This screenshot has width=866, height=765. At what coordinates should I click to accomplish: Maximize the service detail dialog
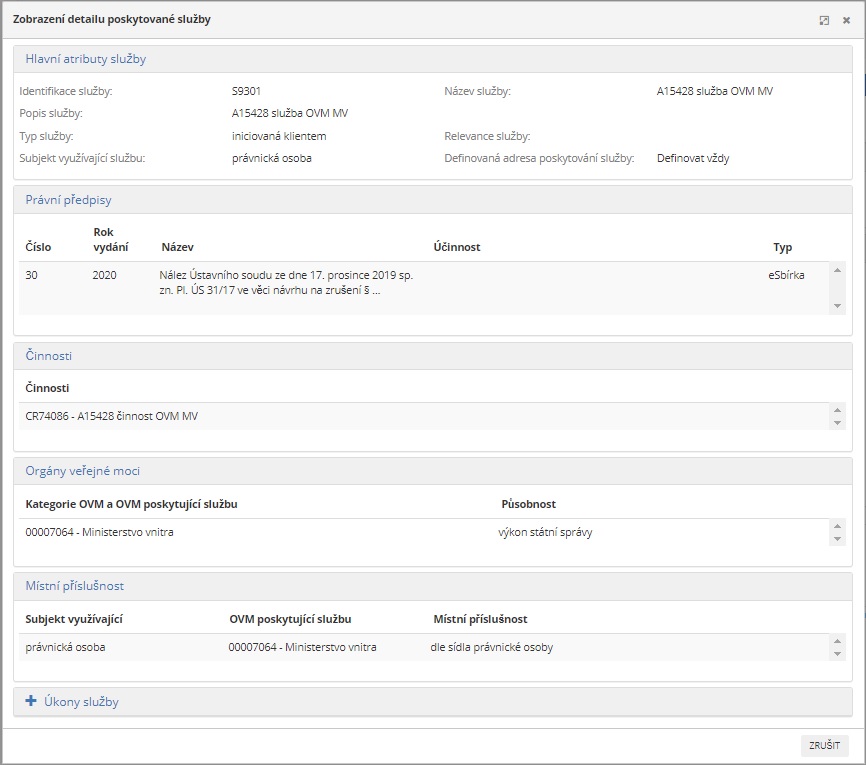tap(824, 20)
